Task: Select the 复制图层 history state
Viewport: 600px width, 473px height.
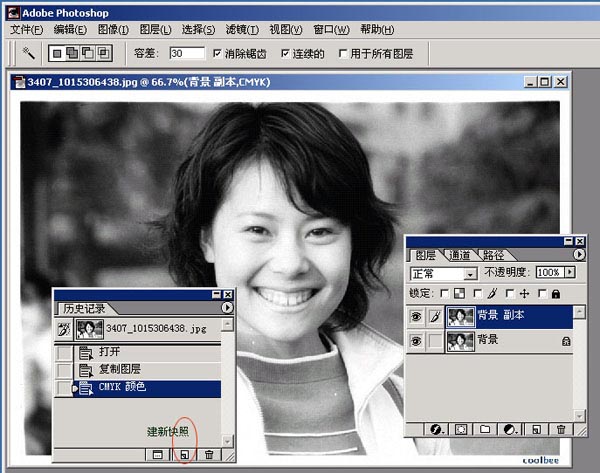Action: pyautogui.click(x=120, y=369)
